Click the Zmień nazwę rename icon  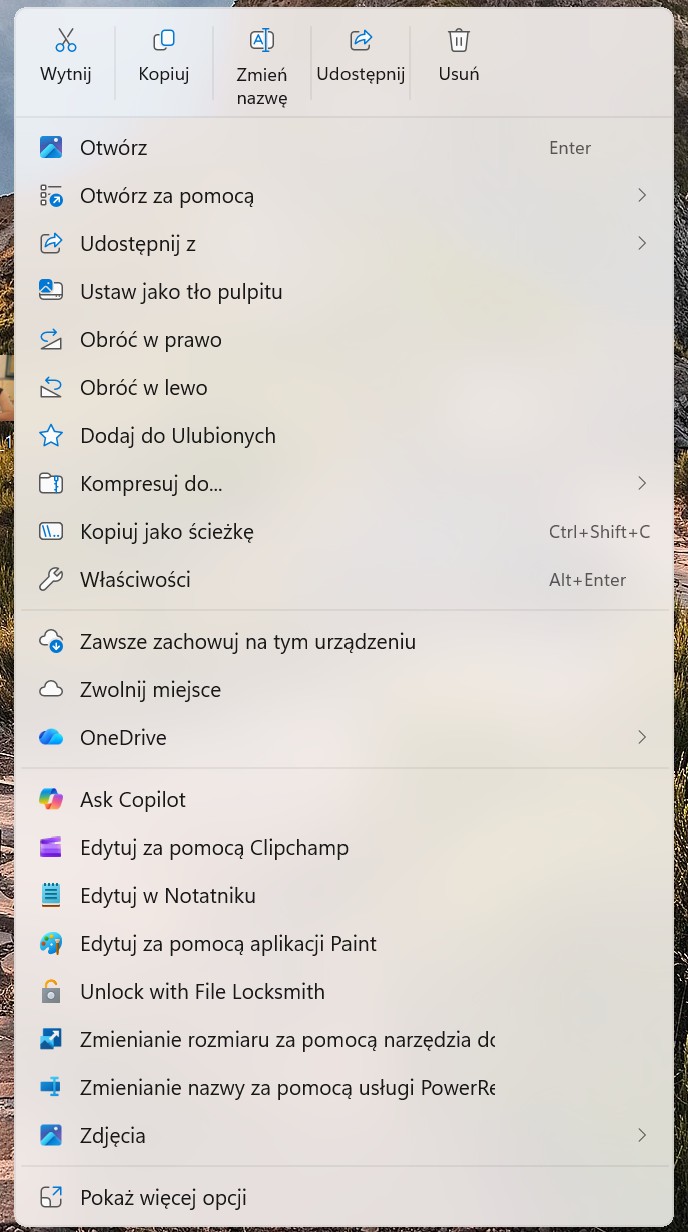pos(262,40)
